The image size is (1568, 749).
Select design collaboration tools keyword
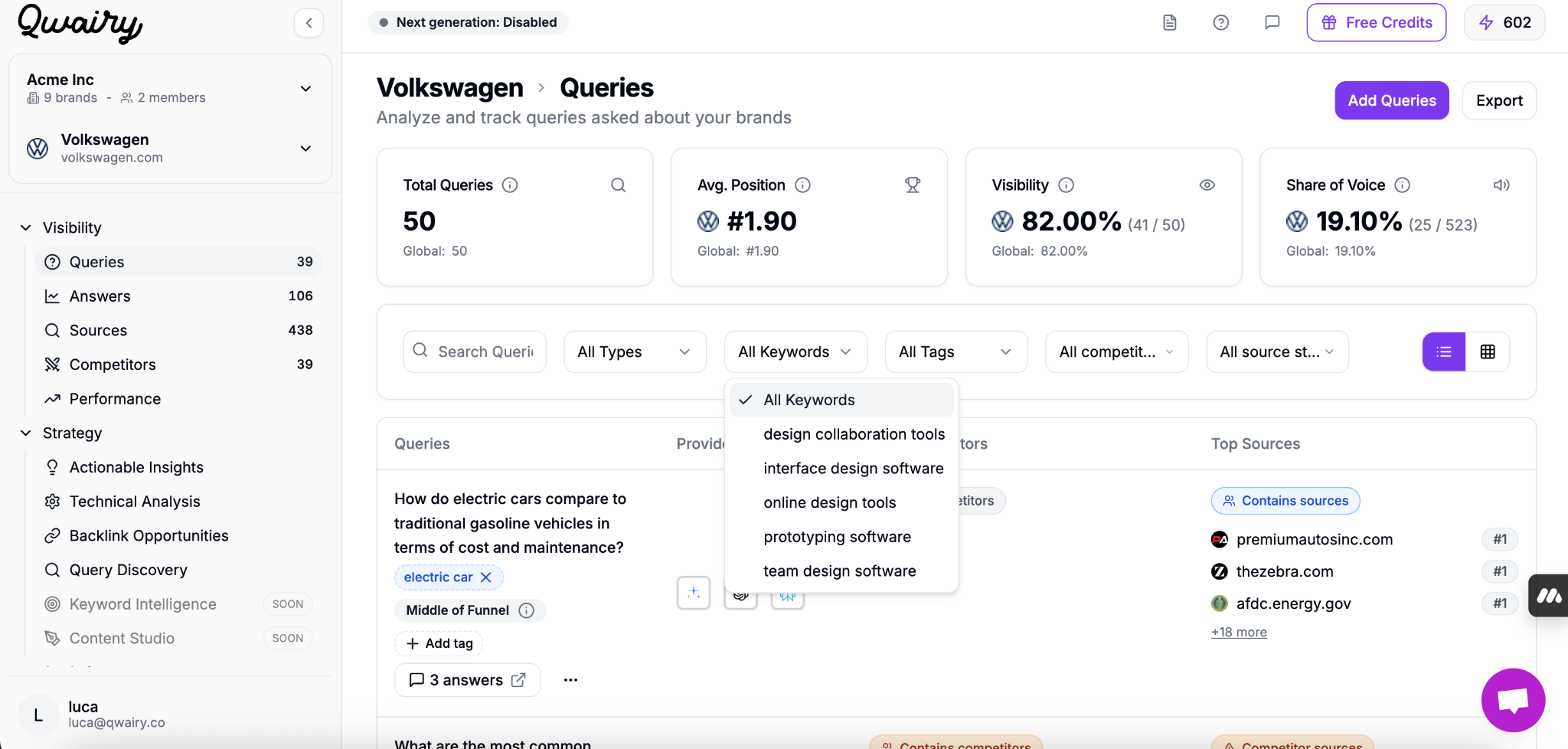pyautogui.click(x=841, y=434)
